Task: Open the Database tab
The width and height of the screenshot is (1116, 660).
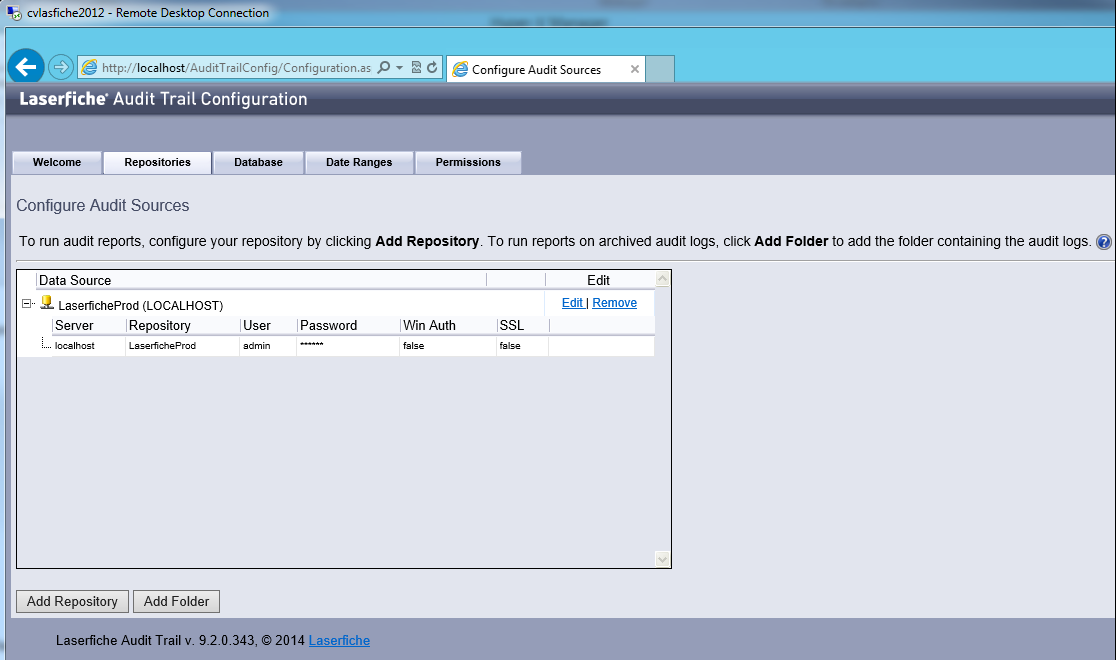Action: [x=258, y=162]
